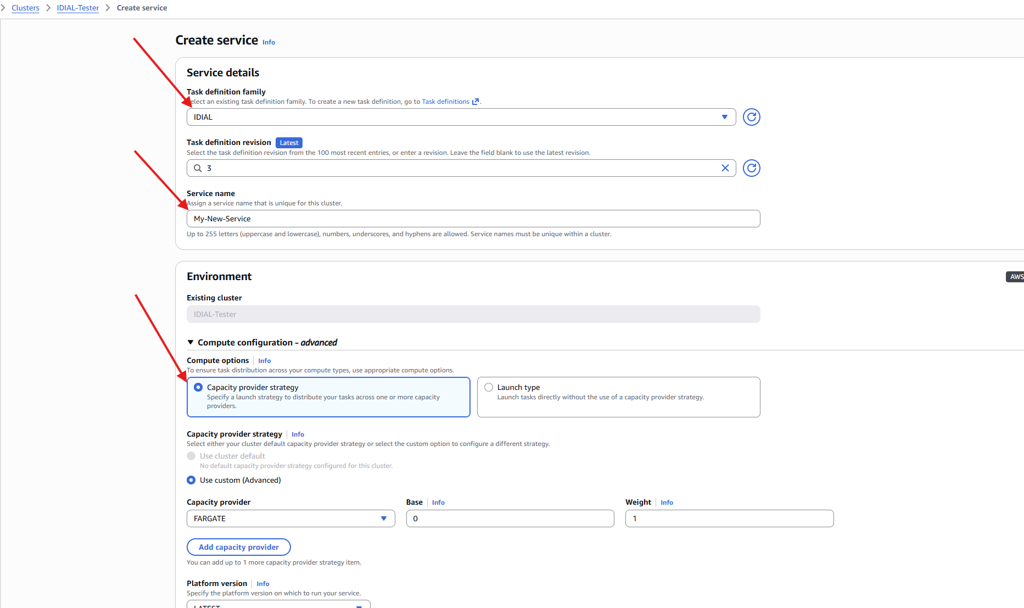Open Info link beside Compute options
The height and width of the screenshot is (608, 1024).
pyautogui.click(x=264, y=360)
